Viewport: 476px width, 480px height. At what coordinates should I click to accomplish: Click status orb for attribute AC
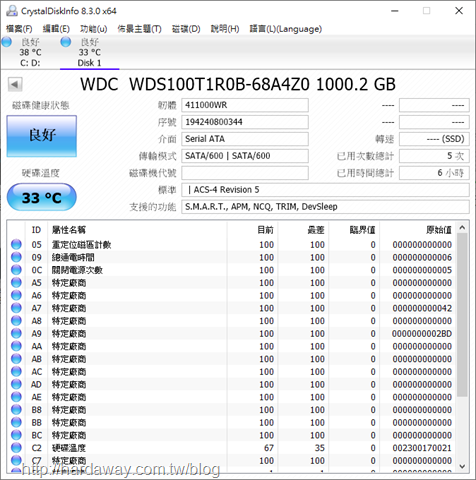(x=16, y=371)
